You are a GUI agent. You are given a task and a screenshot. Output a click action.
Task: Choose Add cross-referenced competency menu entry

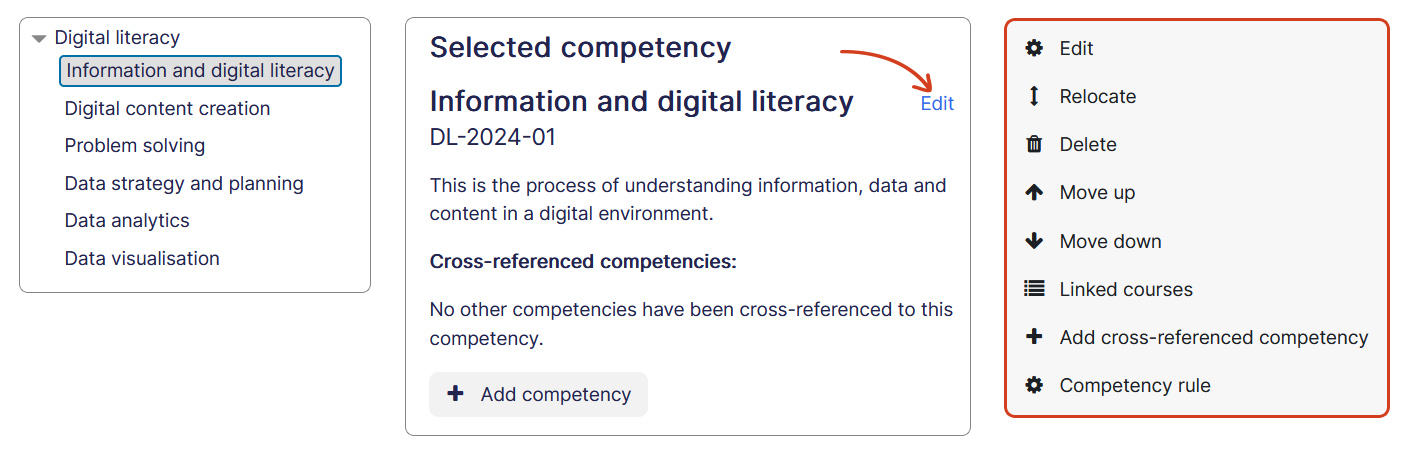1213,337
